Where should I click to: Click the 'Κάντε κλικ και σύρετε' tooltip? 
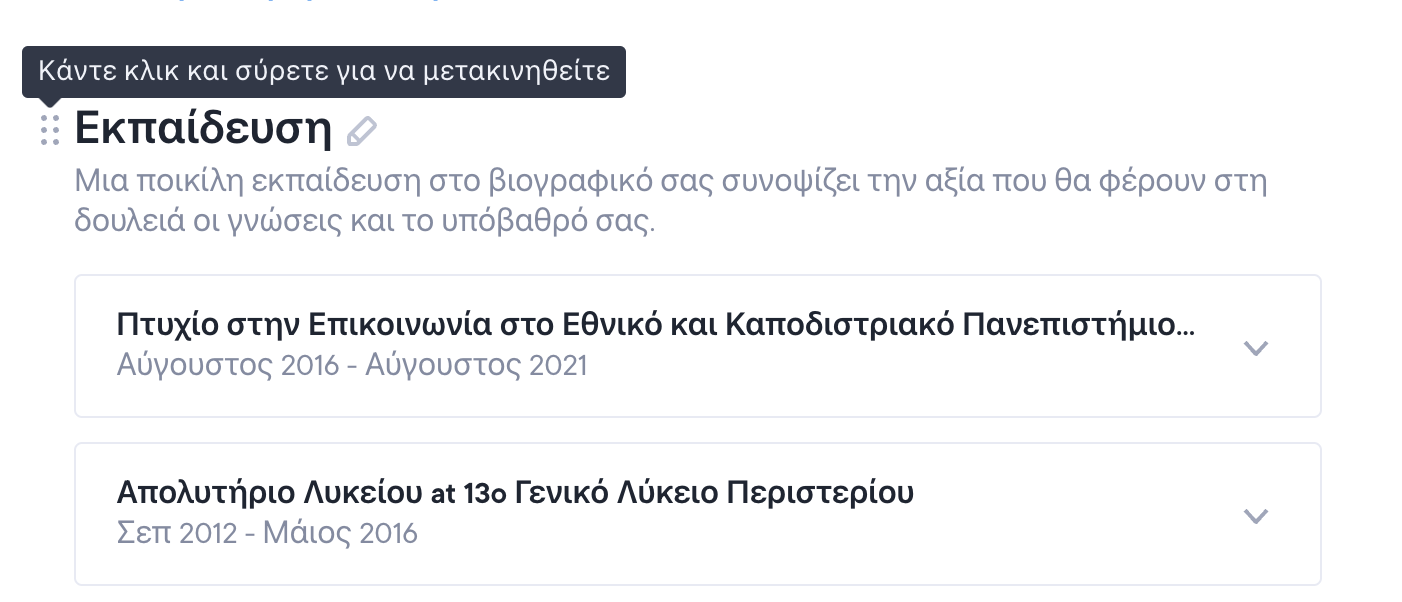click(323, 72)
